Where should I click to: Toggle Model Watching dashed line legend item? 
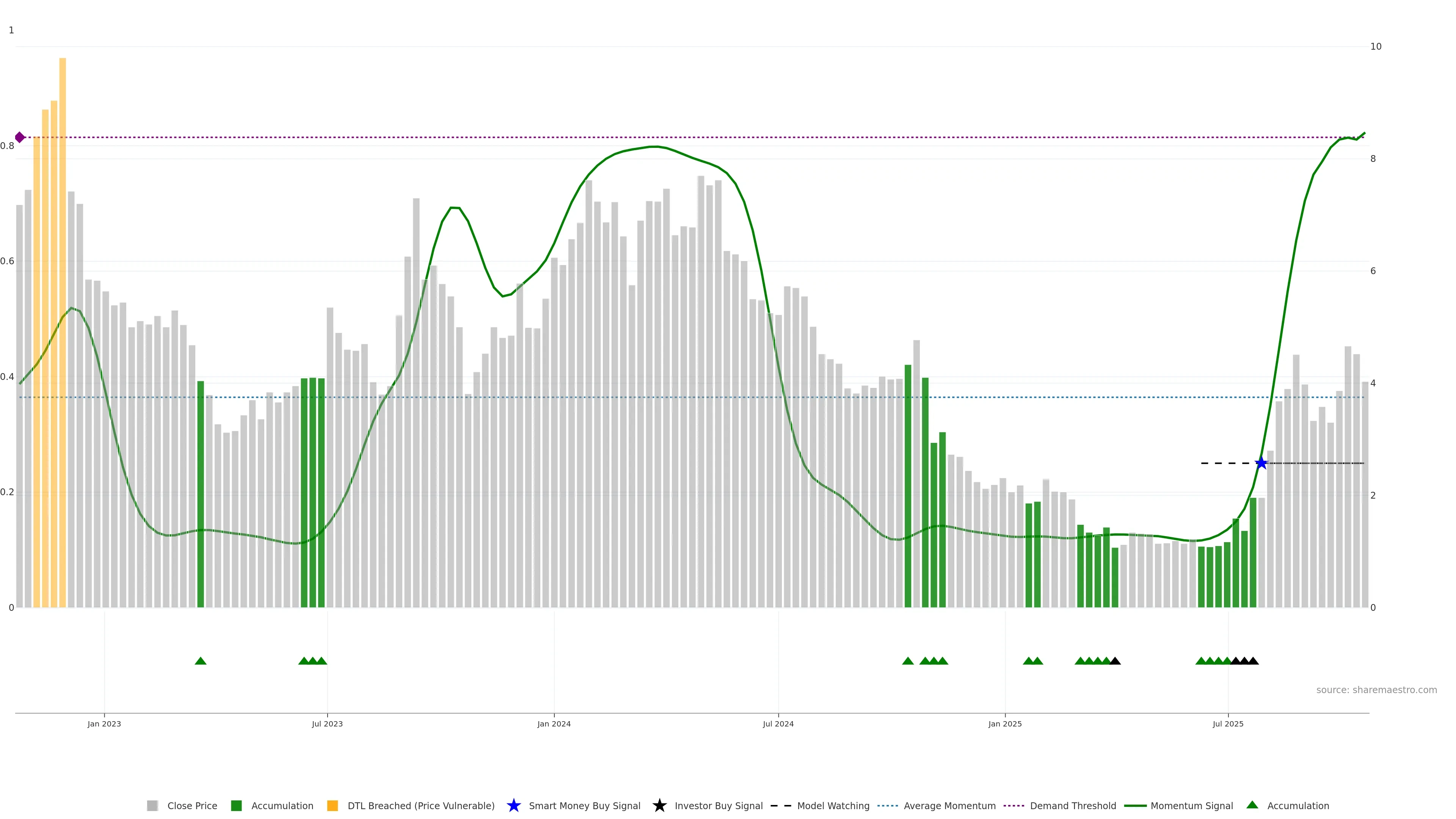833,805
